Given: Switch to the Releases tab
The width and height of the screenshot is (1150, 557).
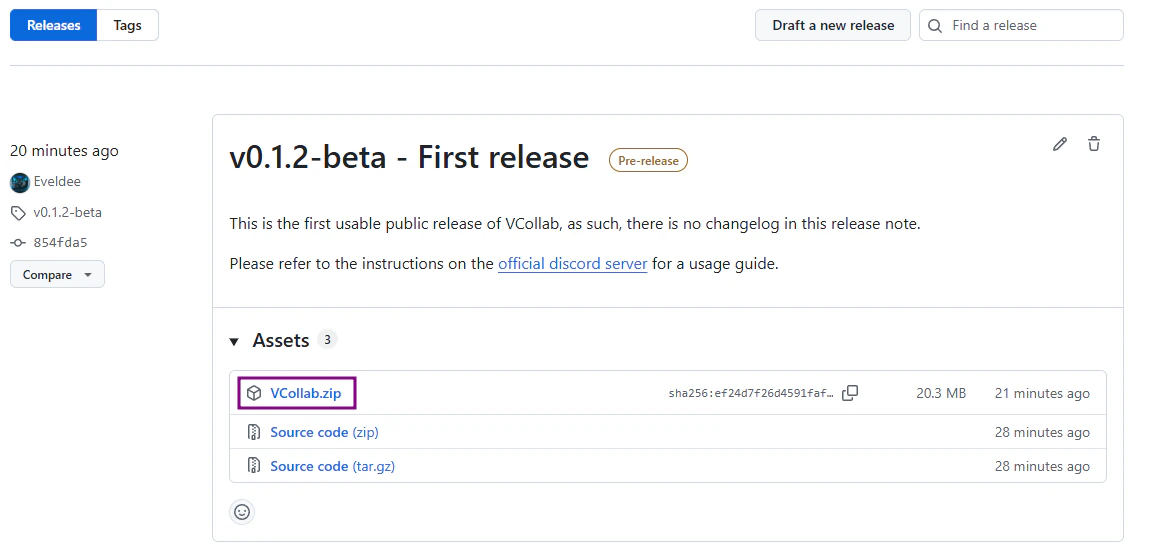Looking at the screenshot, I should (54, 25).
